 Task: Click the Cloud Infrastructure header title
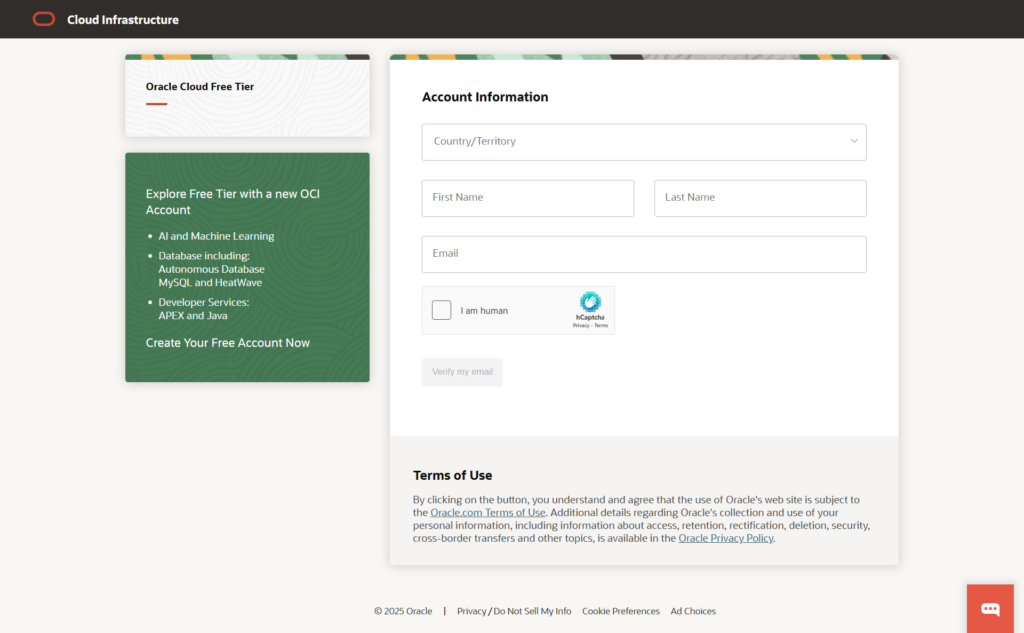tap(123, 19)
